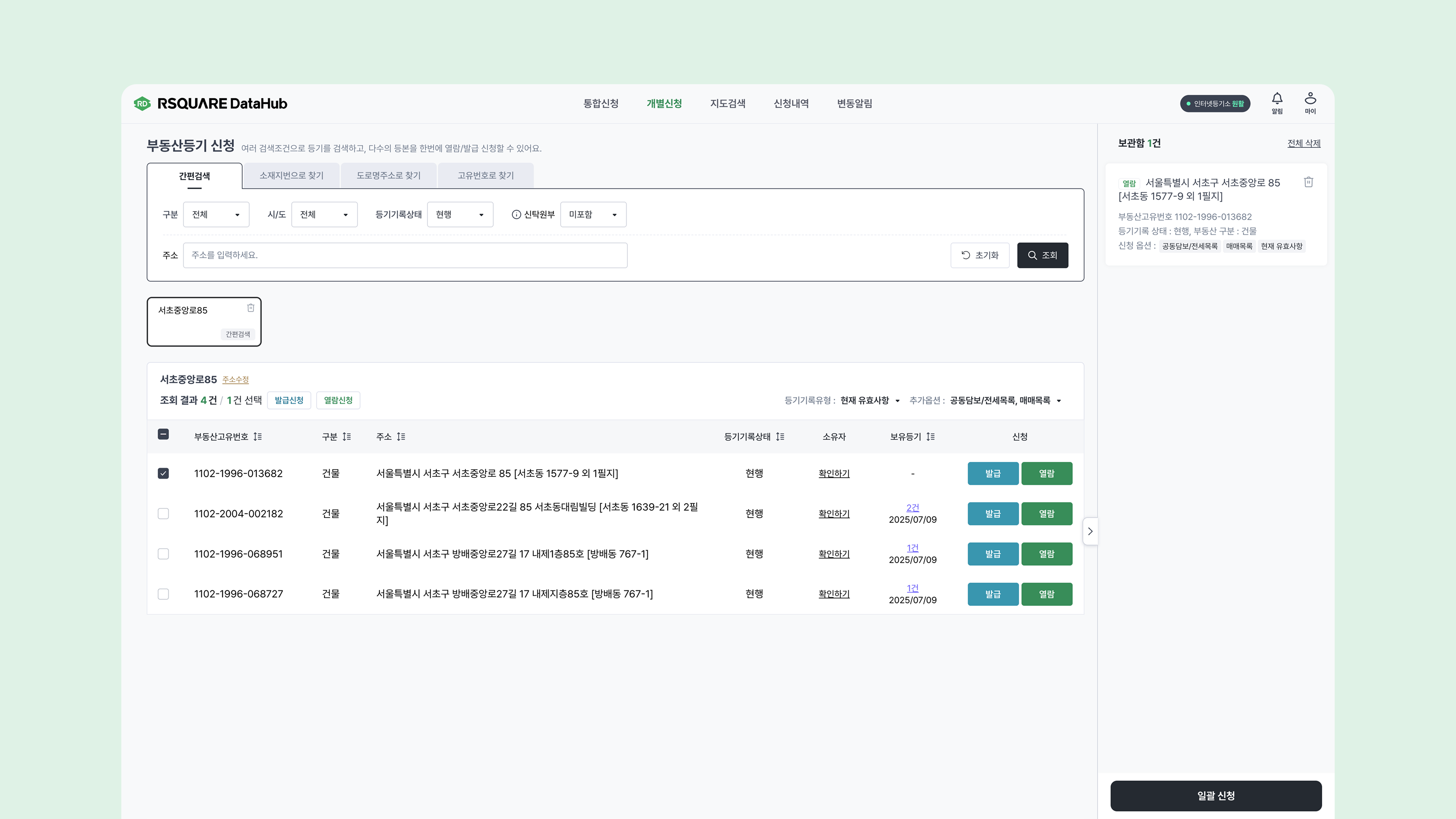Click the 주소 input field
The height and width of the screenshot is (819, 1456).
click(405, 256)
